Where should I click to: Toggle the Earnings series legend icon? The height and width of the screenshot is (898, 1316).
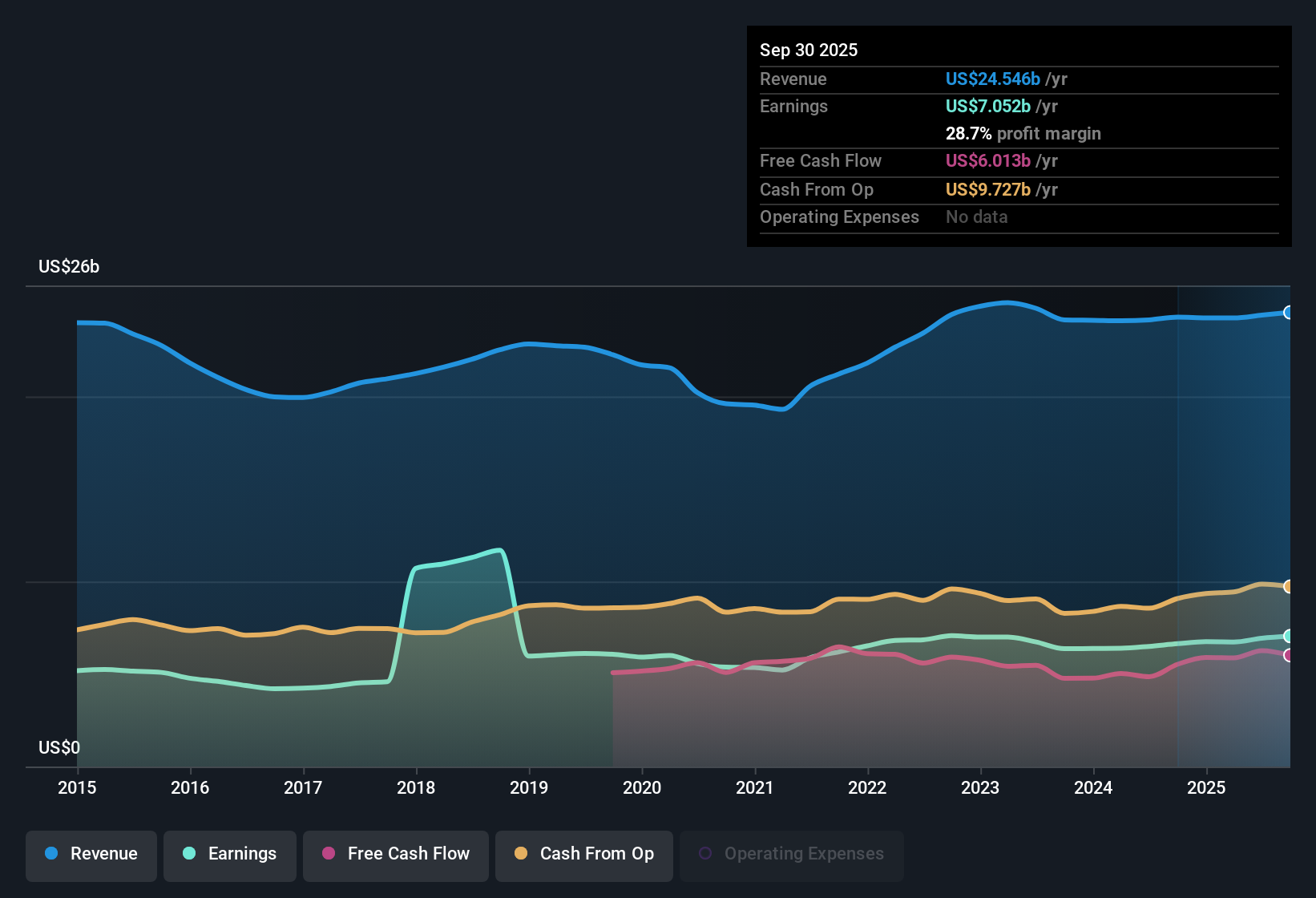coord(189,854)
